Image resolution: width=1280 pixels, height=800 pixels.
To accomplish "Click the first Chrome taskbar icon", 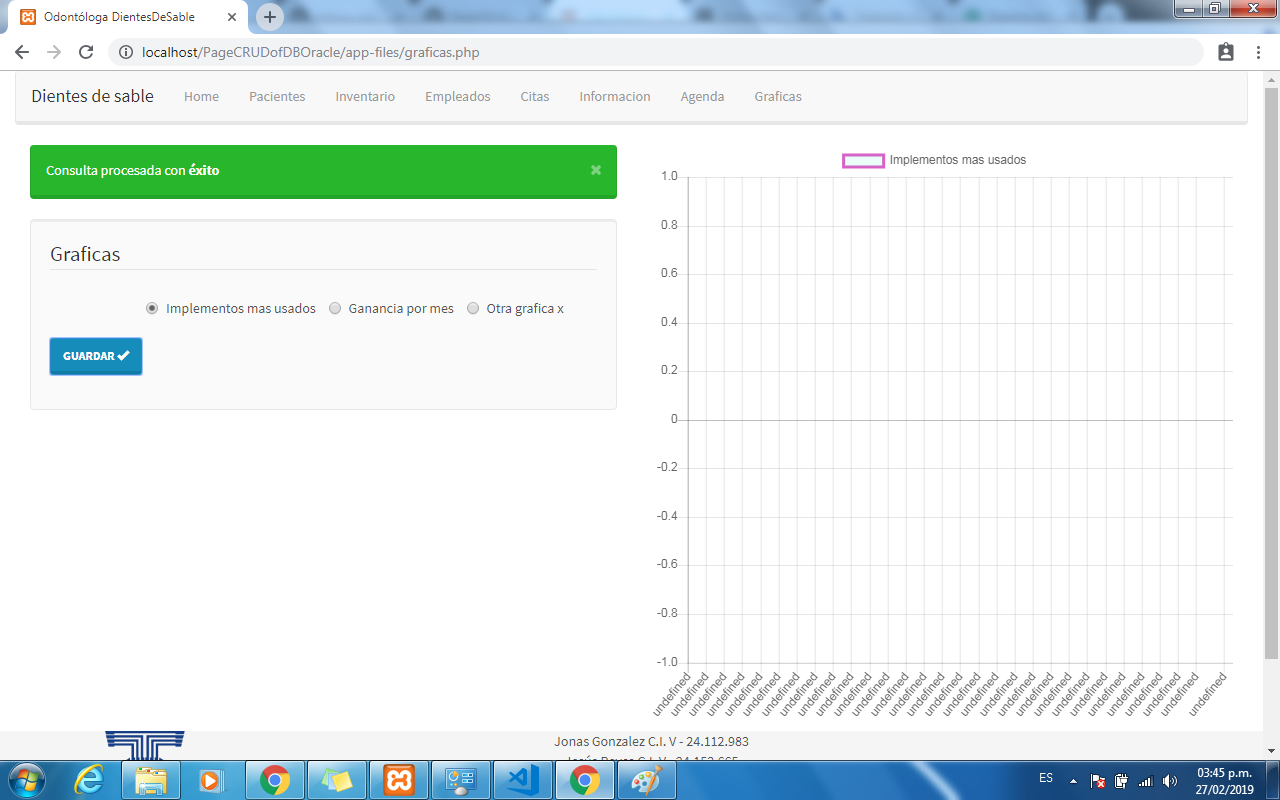I will [275, 779].
